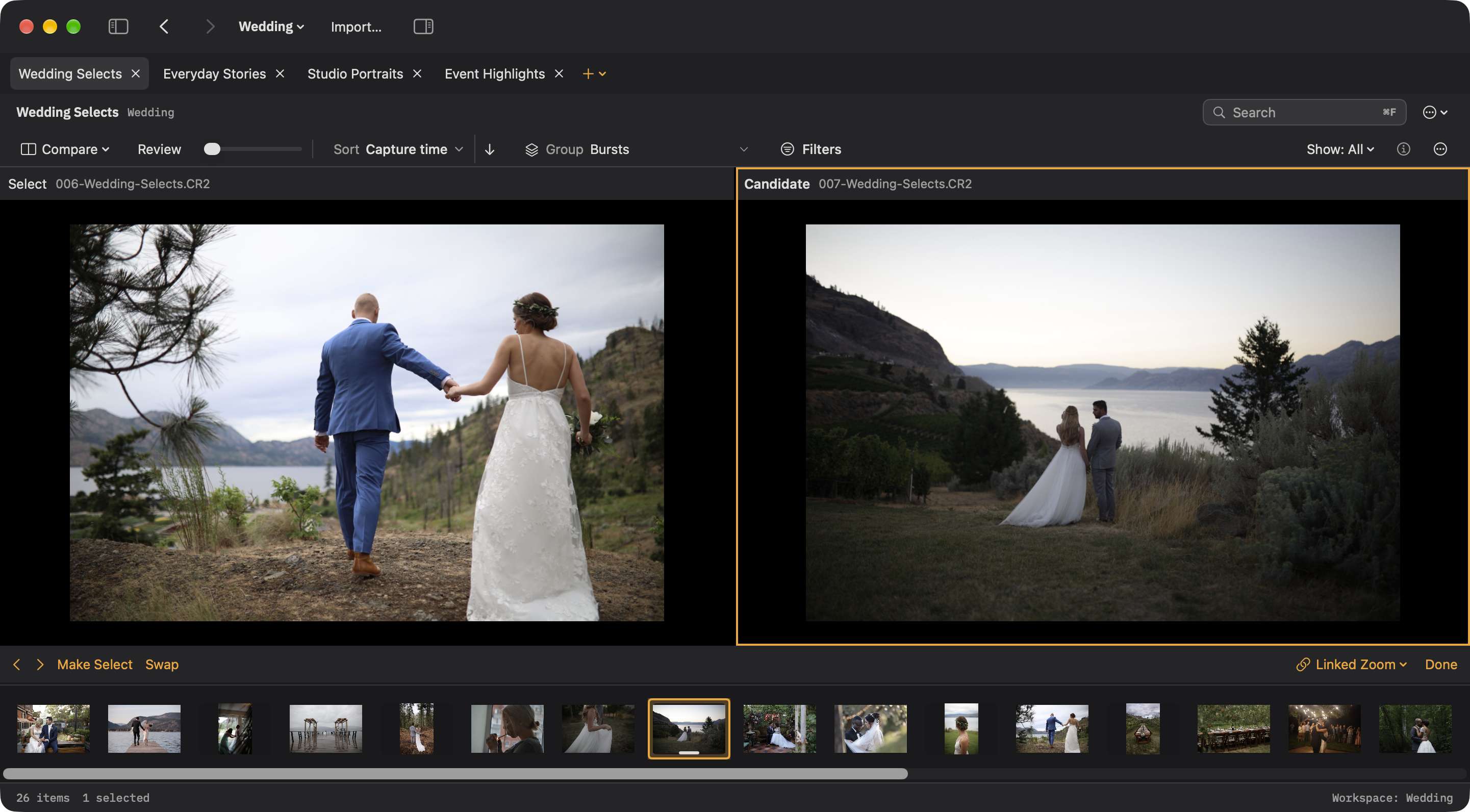Viewport: 1470px width, 812px height.
Task: Click the Swap button
Action: [x=162, y=664]
